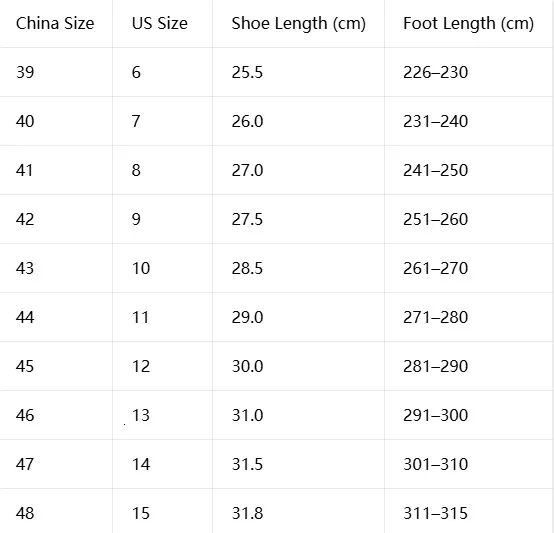Click the China Size column header
The width and height of the screenshot is (554, 533).
(55, 24)
